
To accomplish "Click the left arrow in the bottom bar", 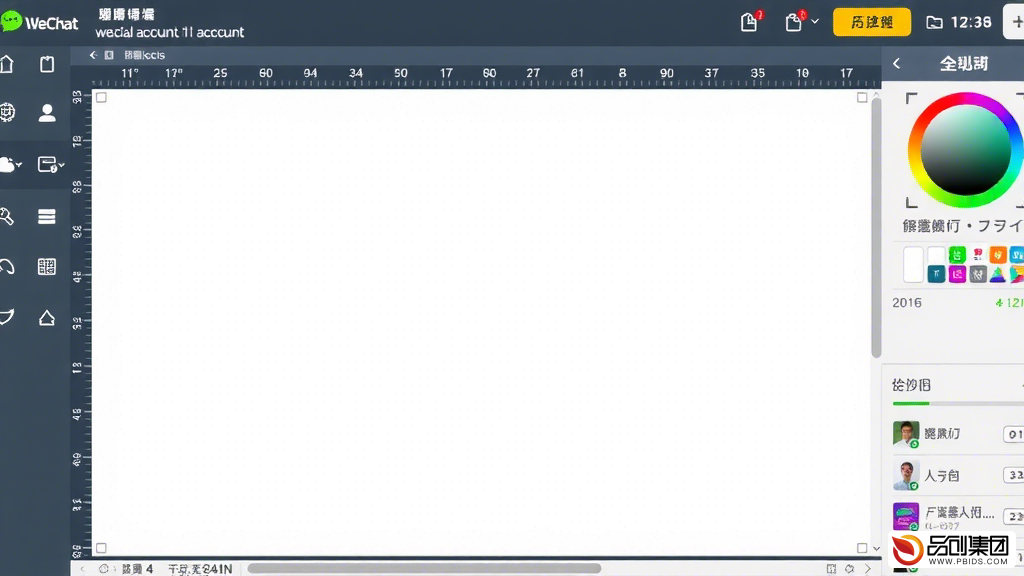I will coord(82,569).
